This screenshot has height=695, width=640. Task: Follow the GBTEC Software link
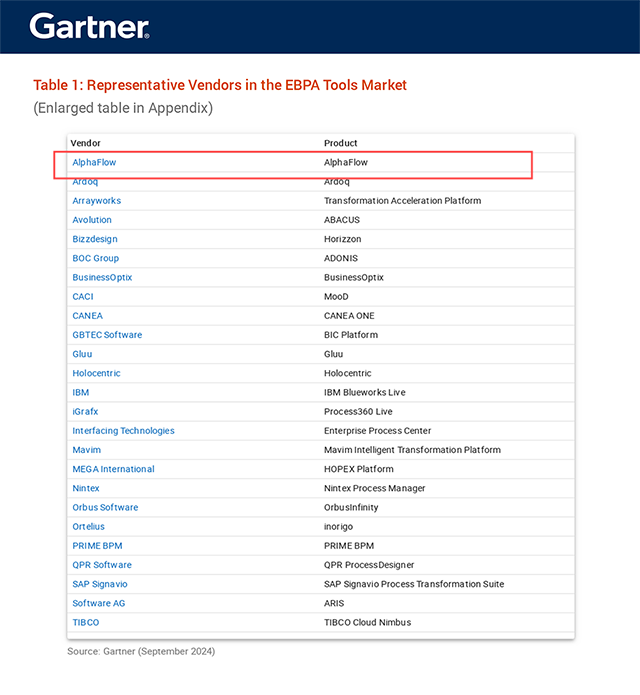click(x=107, y=335)
